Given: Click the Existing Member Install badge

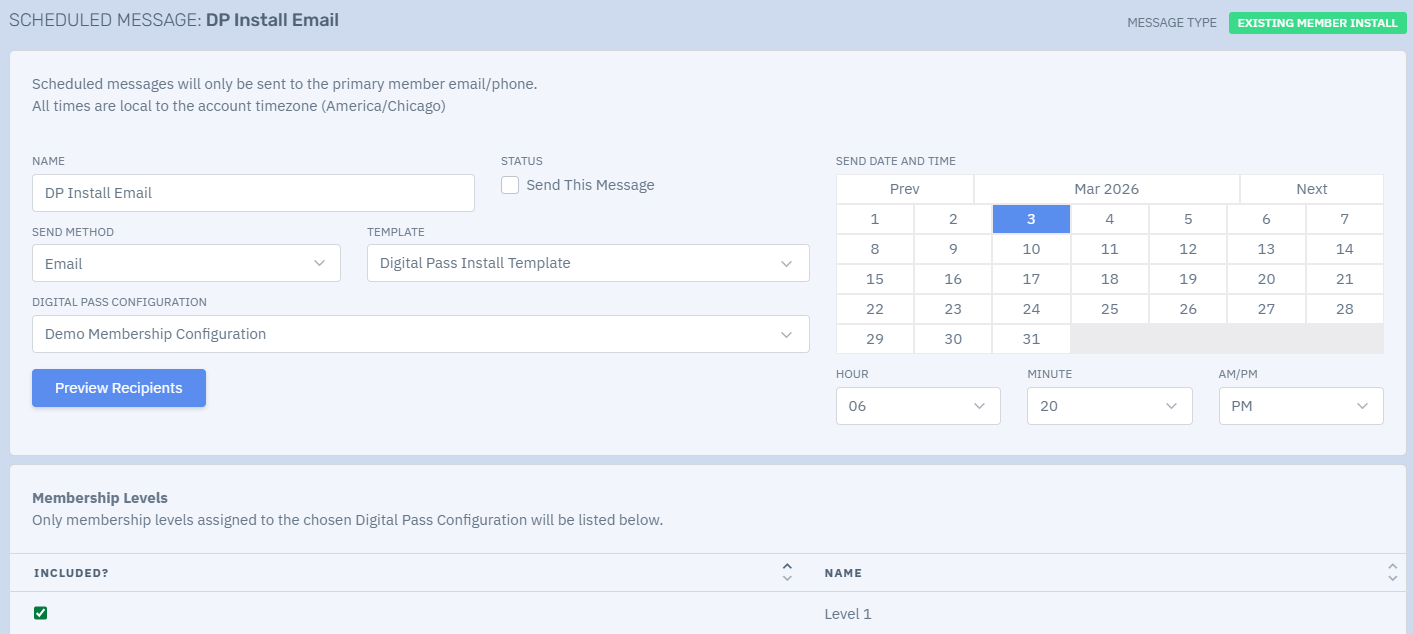Looking at the screenshot, I should [x=1318, y=23].
